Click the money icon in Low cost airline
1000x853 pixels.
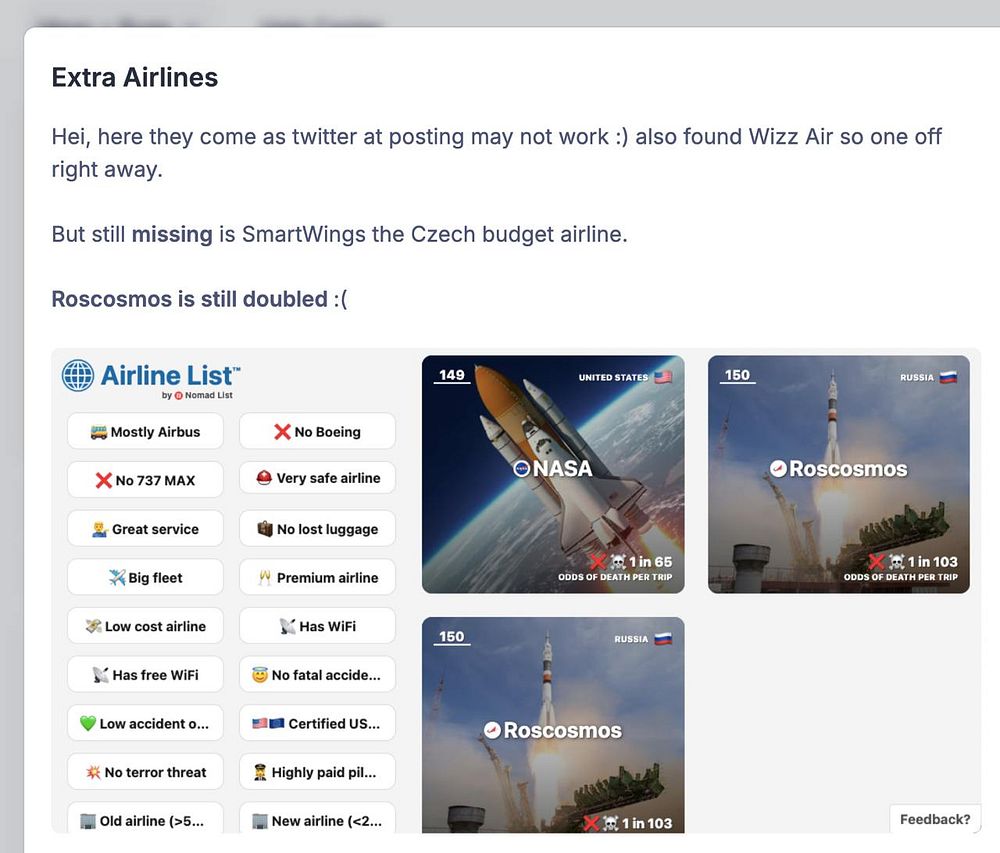pyautogui.click(x=94, y=626)
